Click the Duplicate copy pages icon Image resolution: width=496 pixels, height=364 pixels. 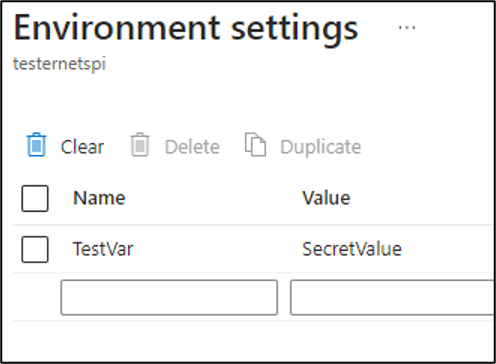(255, 144)
